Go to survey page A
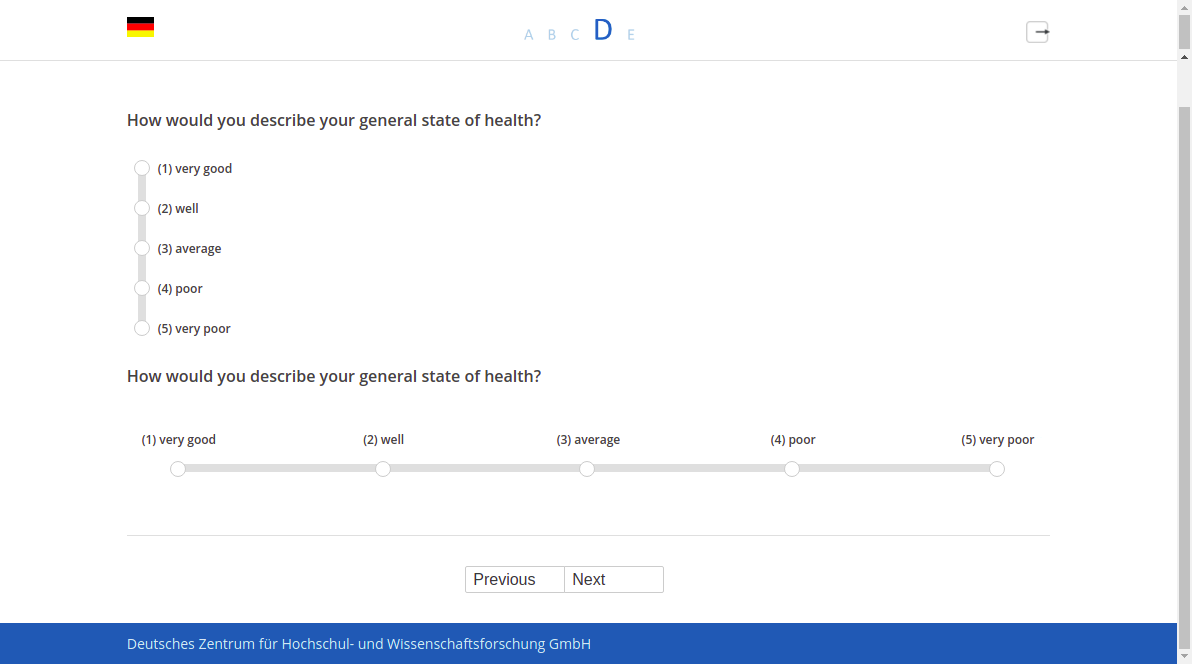 (528, 34)
